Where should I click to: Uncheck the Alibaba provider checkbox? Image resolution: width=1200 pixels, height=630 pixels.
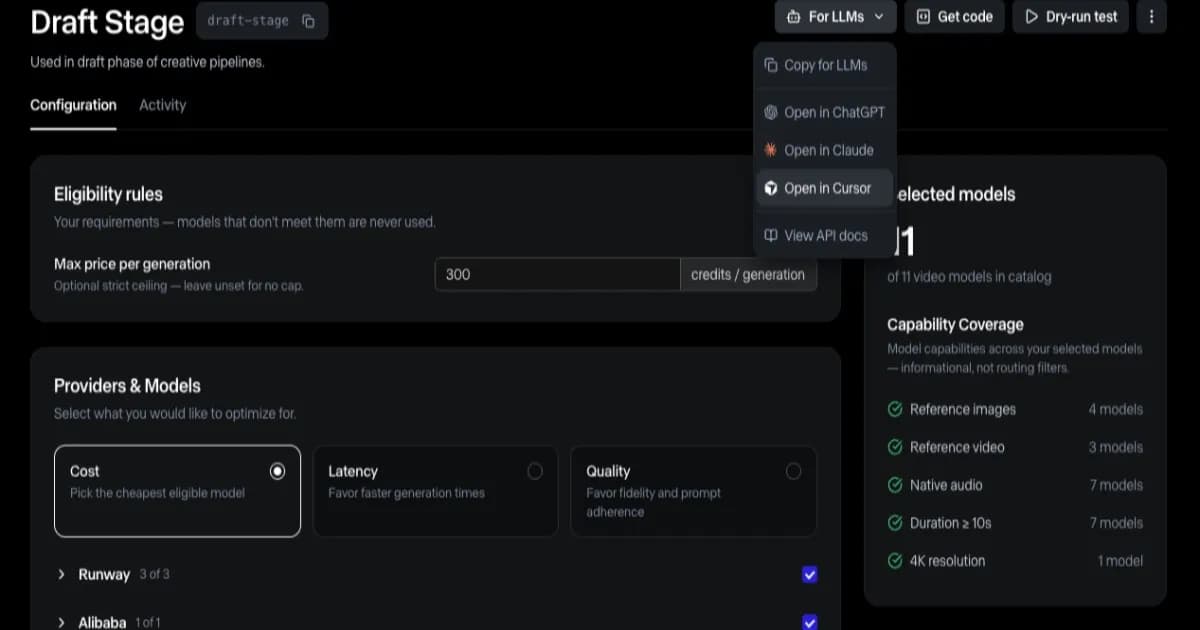click(810, 622)
